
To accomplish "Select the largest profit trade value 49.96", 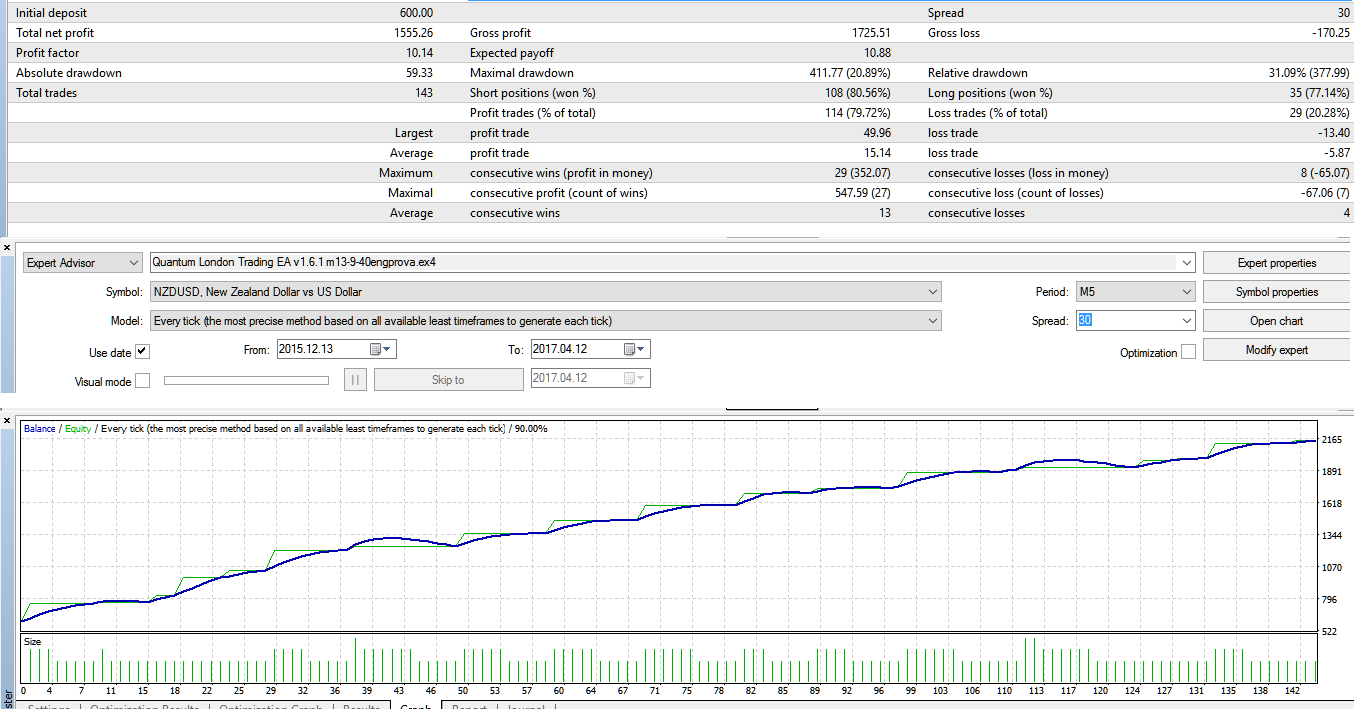I will (876, 133).
